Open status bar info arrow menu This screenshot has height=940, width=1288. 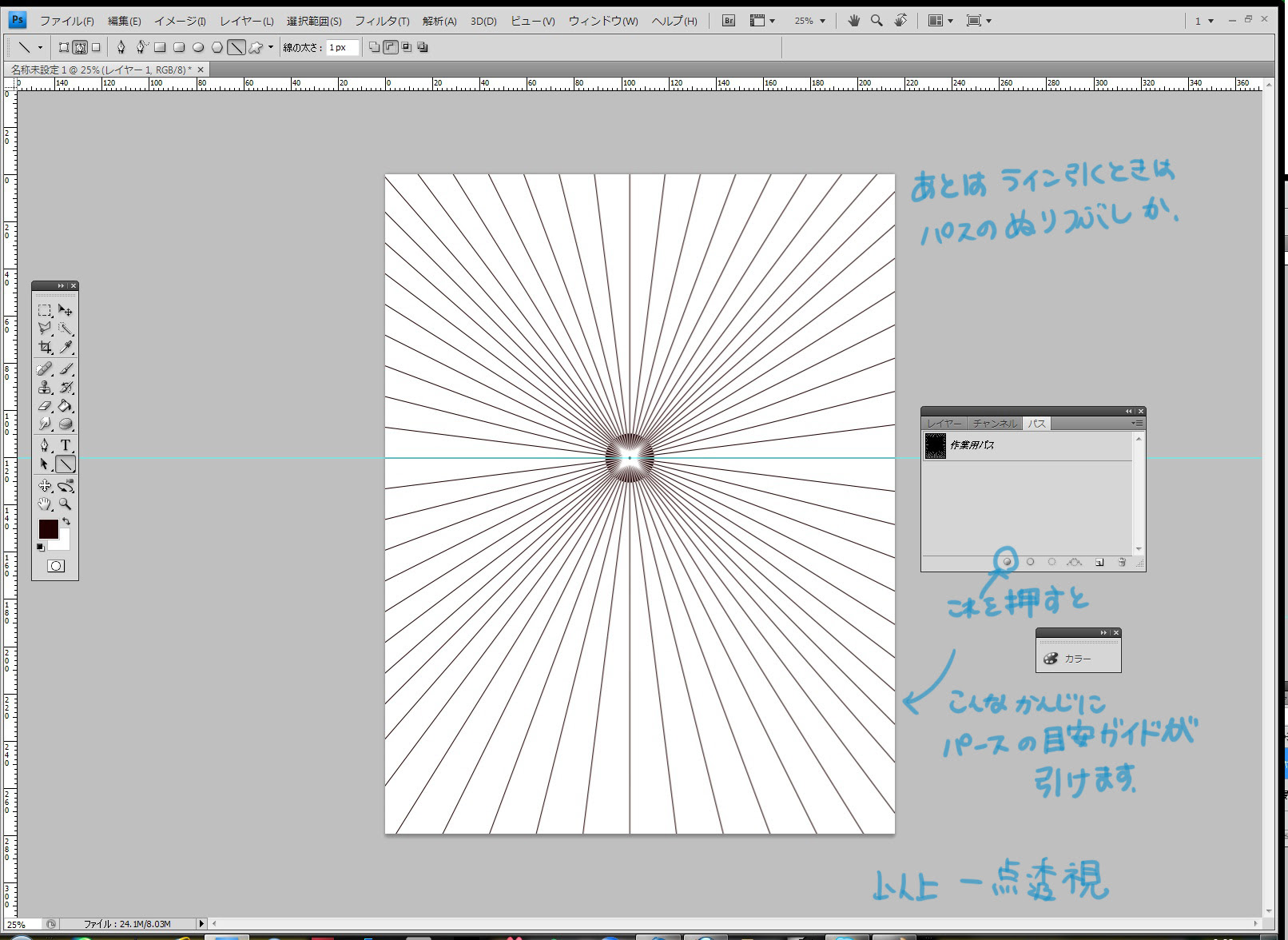201,924
